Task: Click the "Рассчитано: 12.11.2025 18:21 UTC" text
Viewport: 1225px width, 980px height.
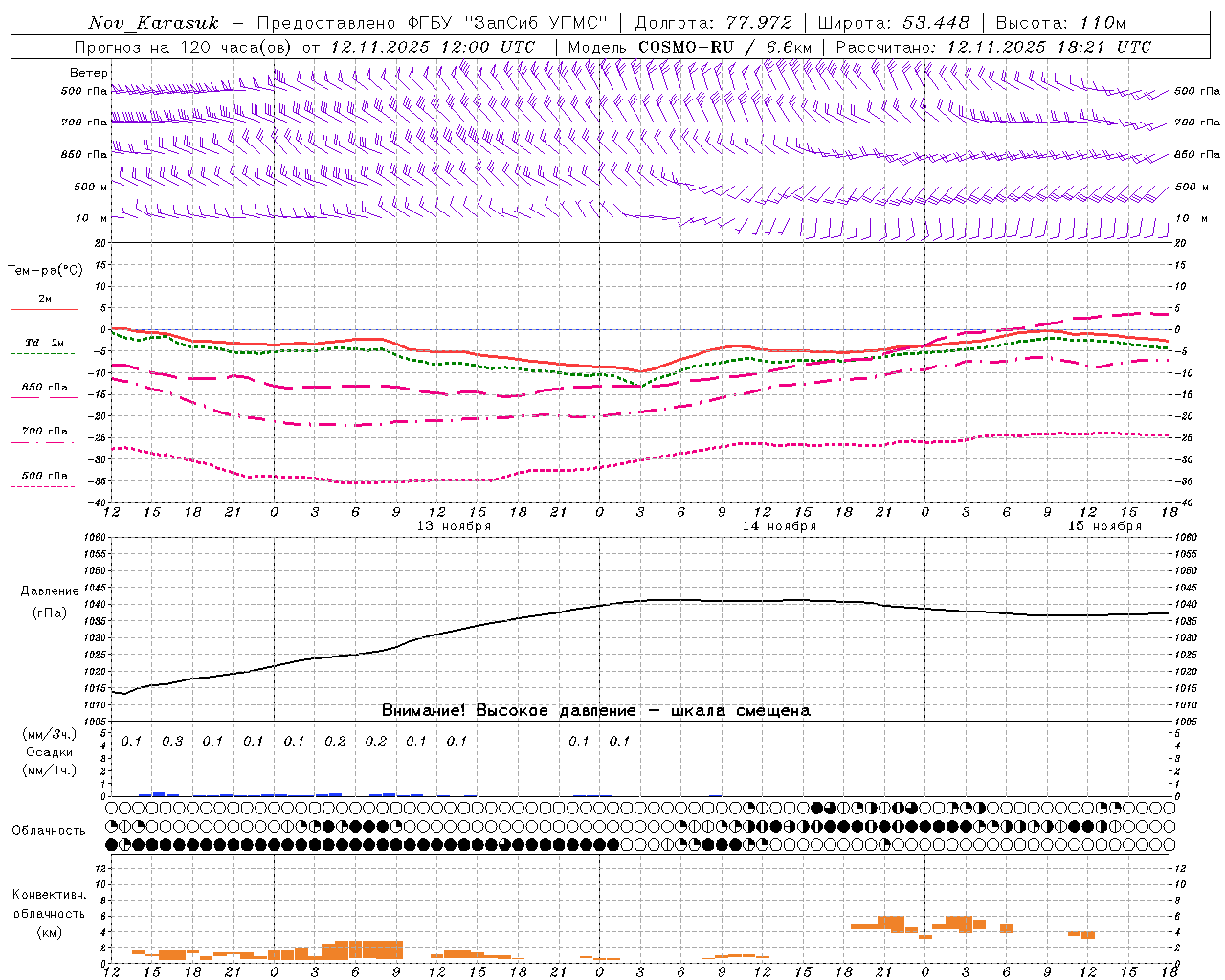Action: click(x=993, y=47)
